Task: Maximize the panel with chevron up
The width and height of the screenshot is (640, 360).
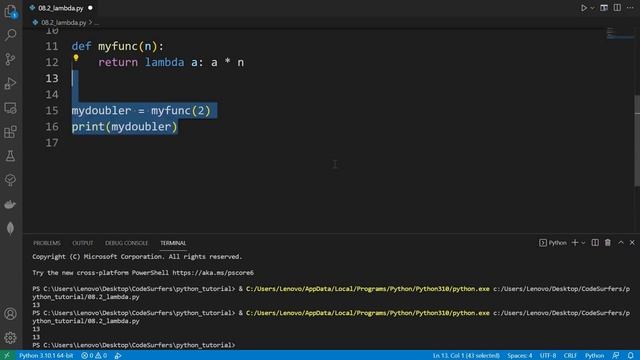Action: point(621,242)
